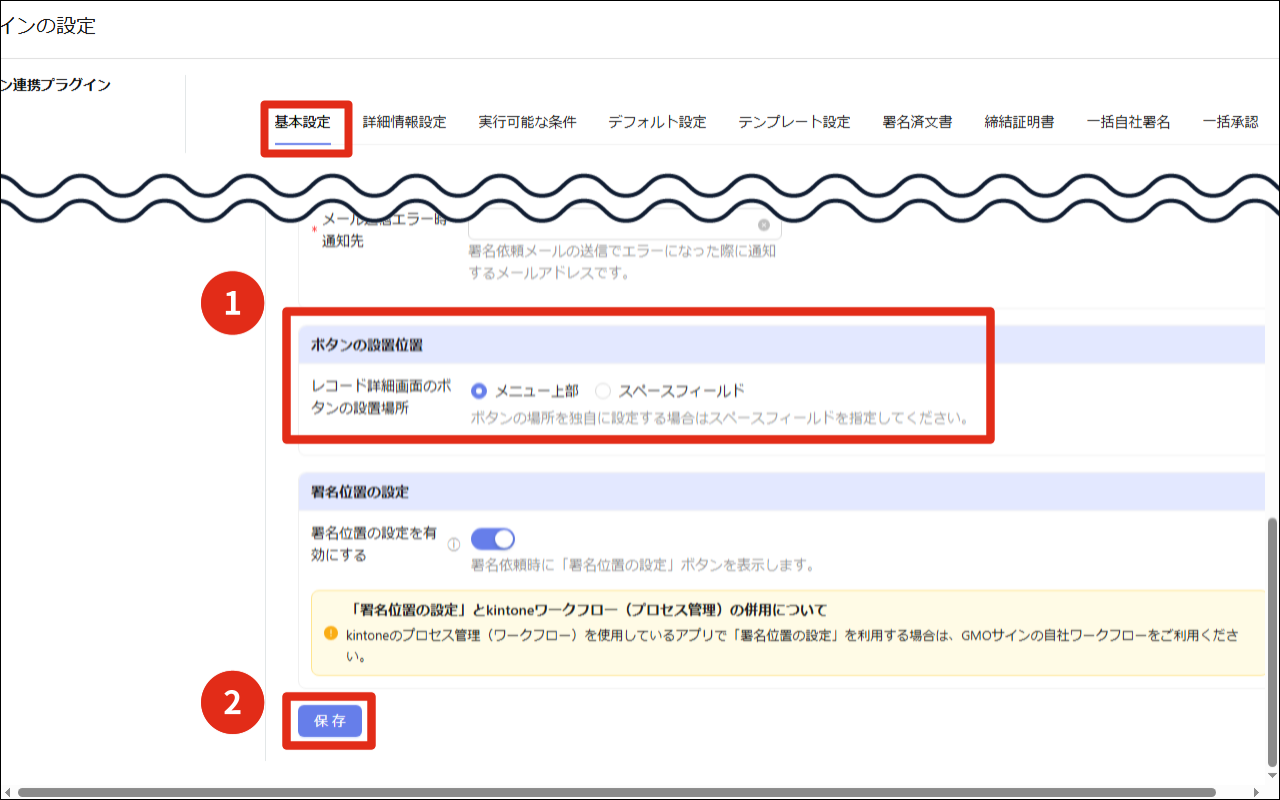Switch to the 締結証明書 tab

[1019, 122]
